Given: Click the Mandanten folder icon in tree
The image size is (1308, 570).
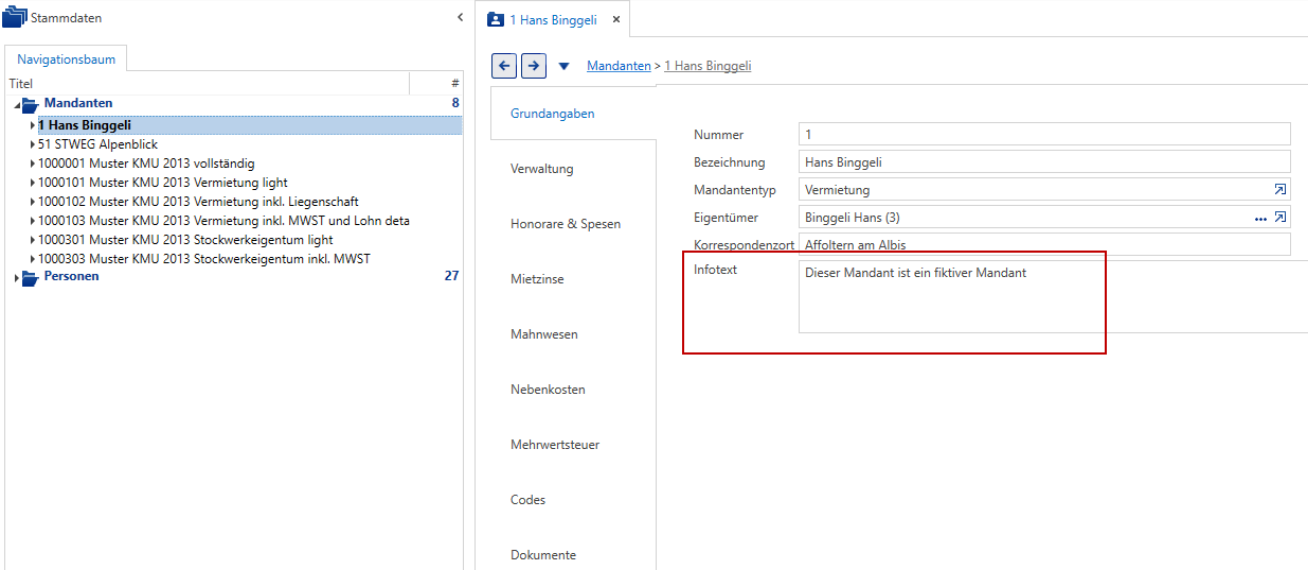Looking at the screenshot, I should [x=30, y=104].
